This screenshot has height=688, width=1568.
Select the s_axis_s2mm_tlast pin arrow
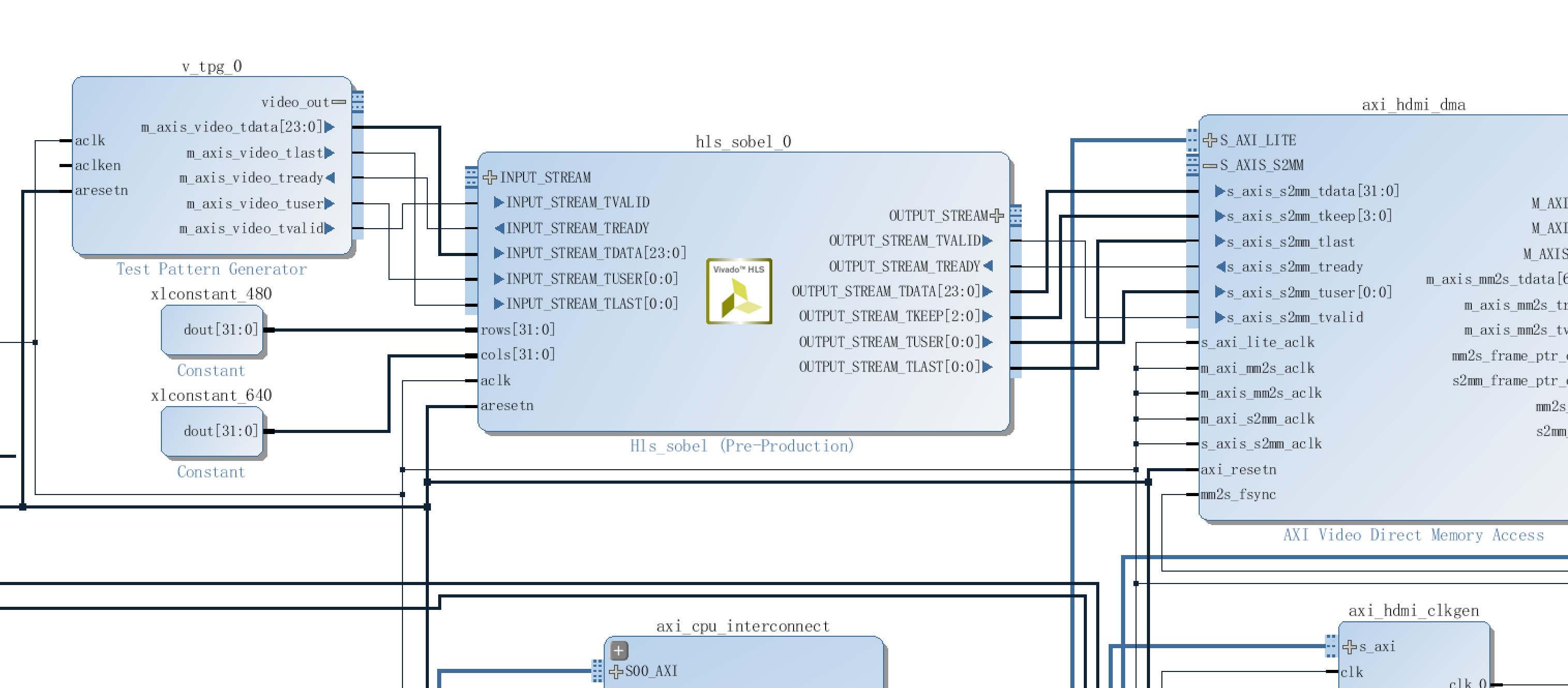coord(1220,242)
